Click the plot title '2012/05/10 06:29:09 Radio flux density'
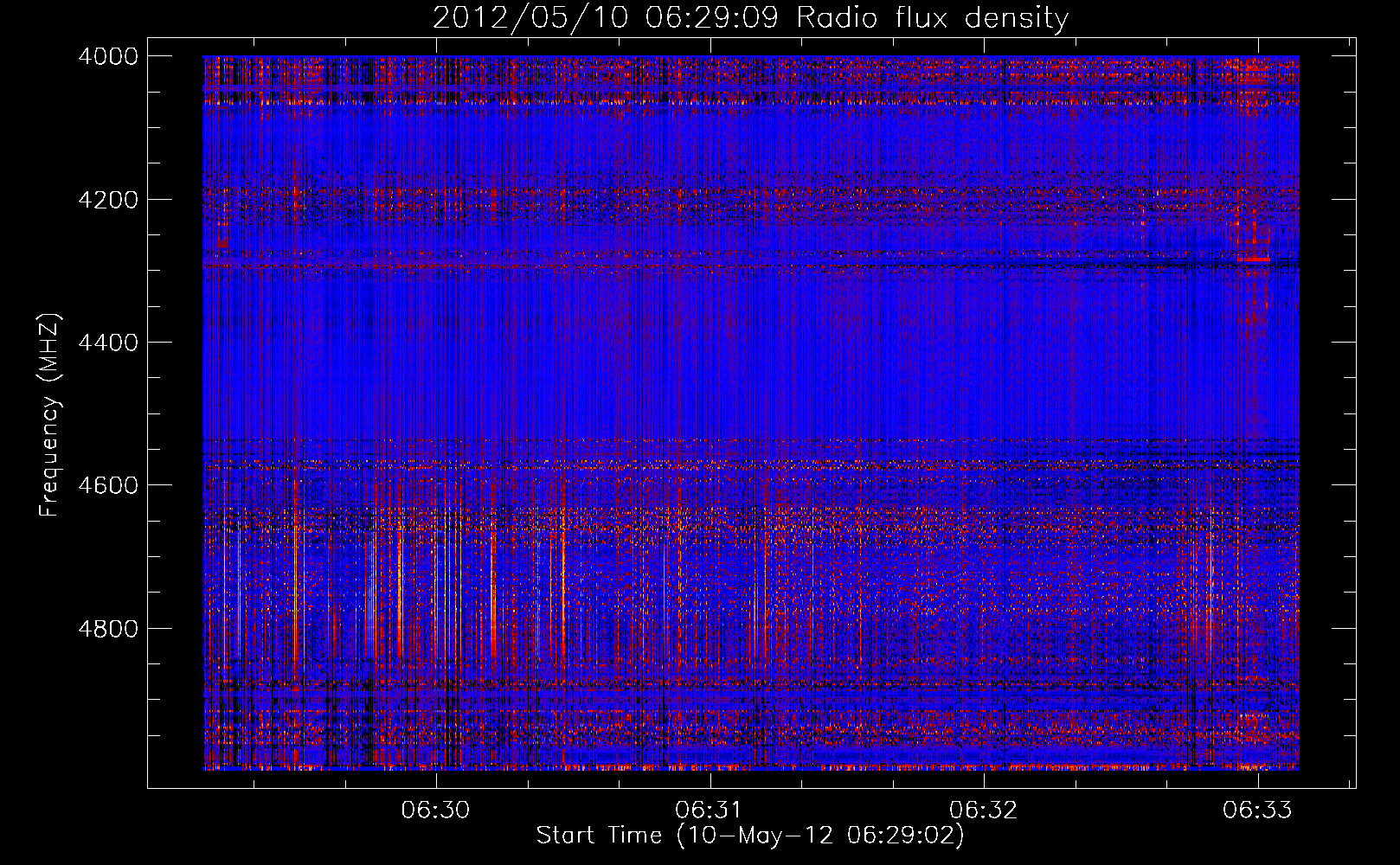Image resolution: width=1400 pixels, height=865 pixels. tap(750, 18)
